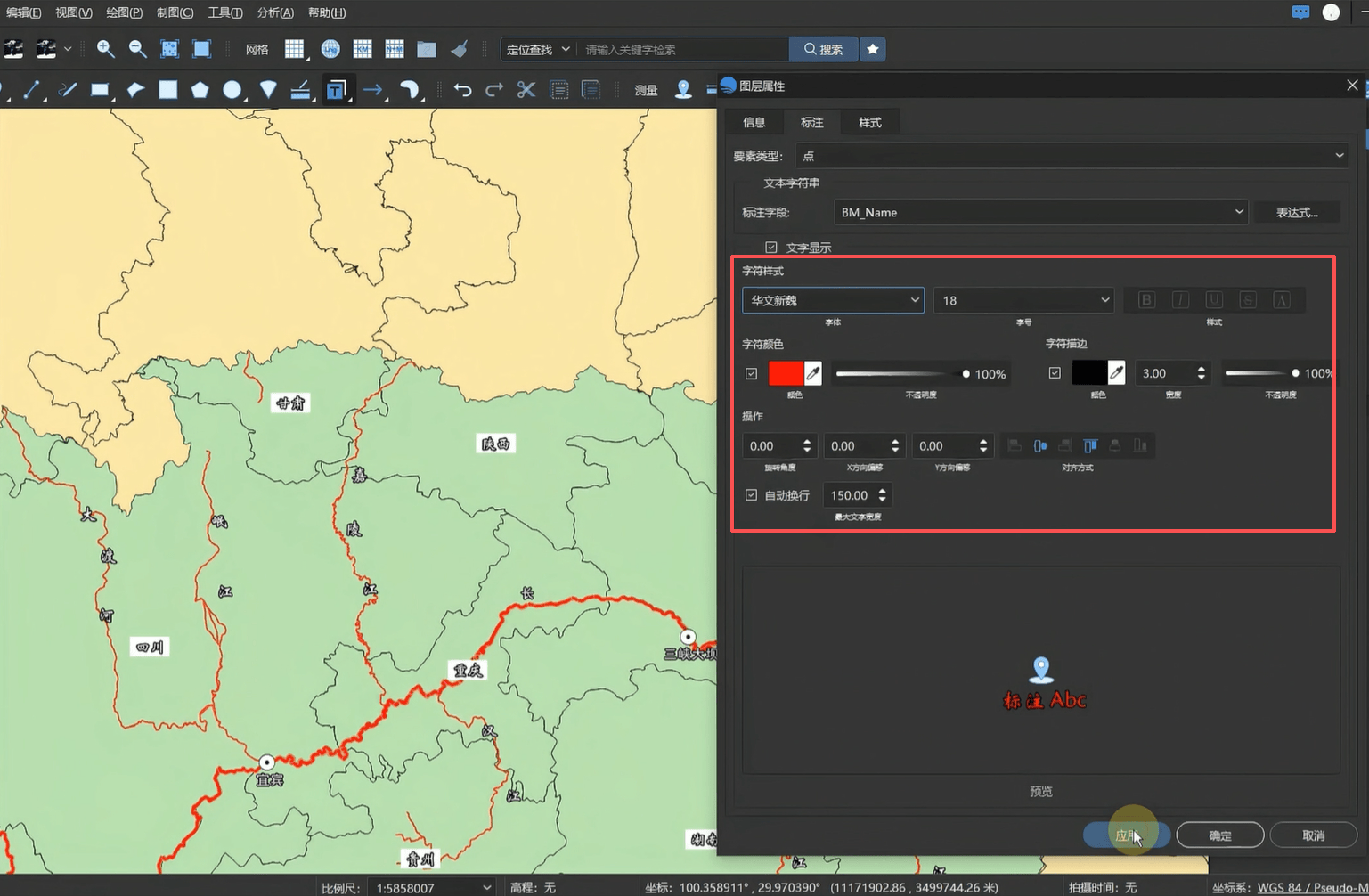Toggle the 字符描边 enable checkbox
The image size is (1369, 896).
1055,372
